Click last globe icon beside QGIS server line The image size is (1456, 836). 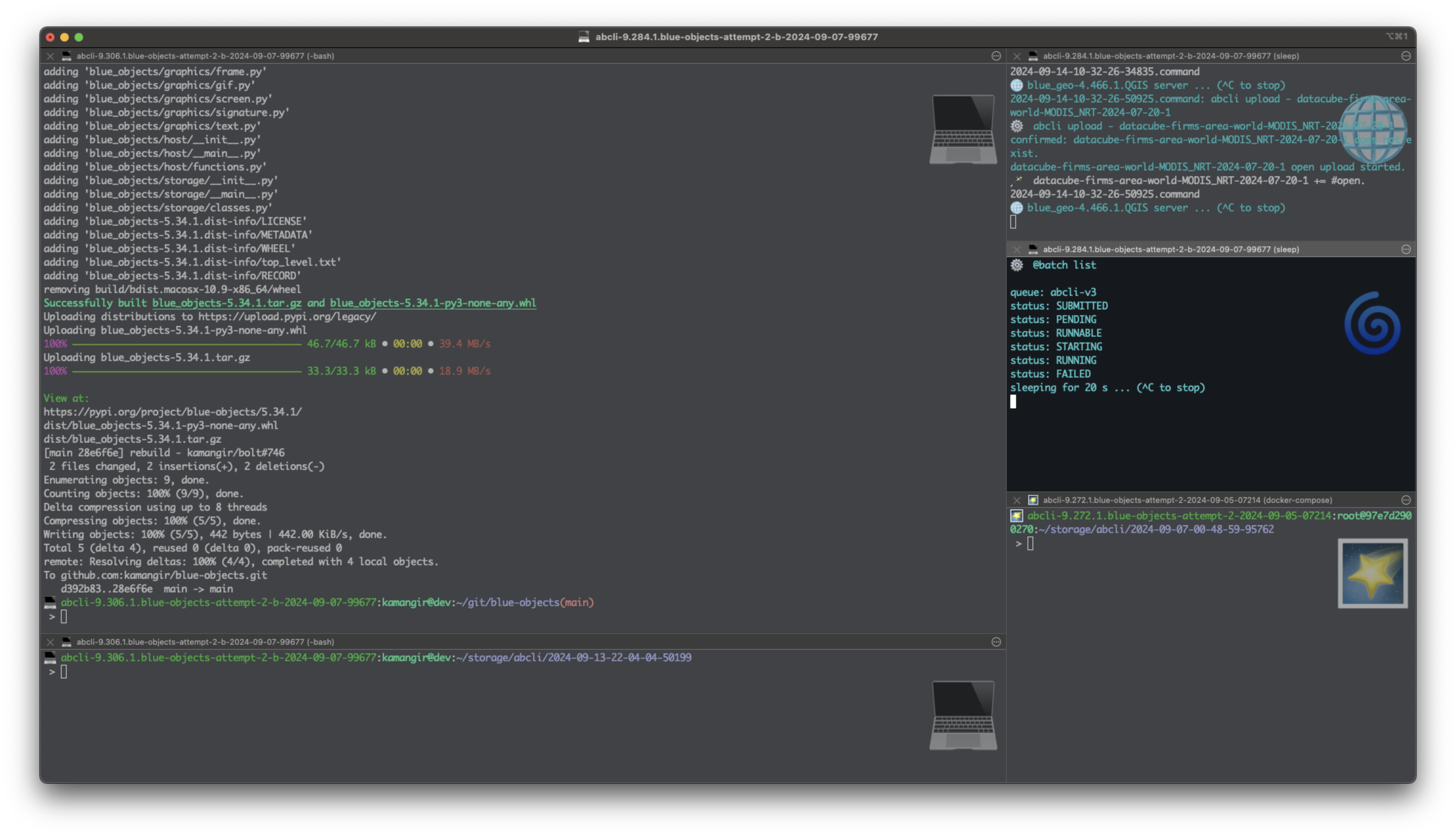1017,208
